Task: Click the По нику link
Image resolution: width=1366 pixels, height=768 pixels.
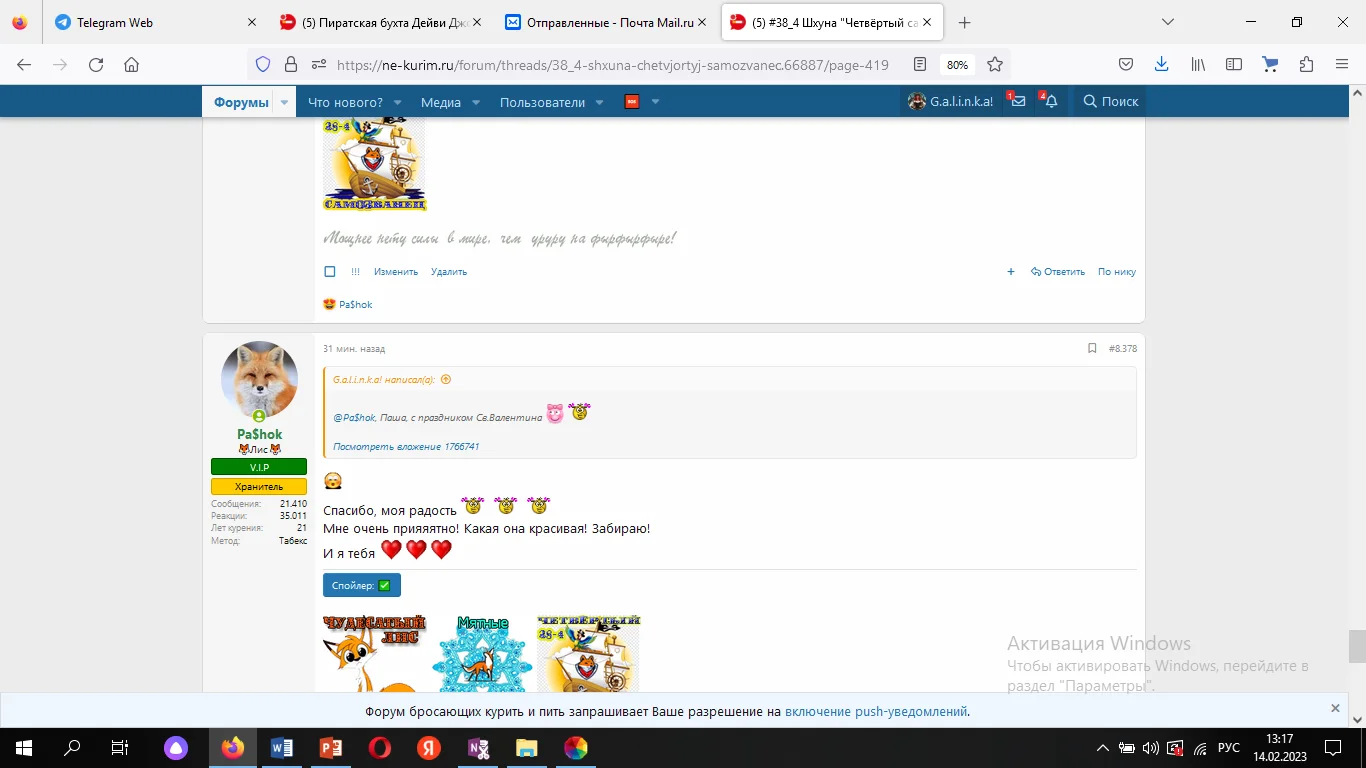Action: point(1117,272)
